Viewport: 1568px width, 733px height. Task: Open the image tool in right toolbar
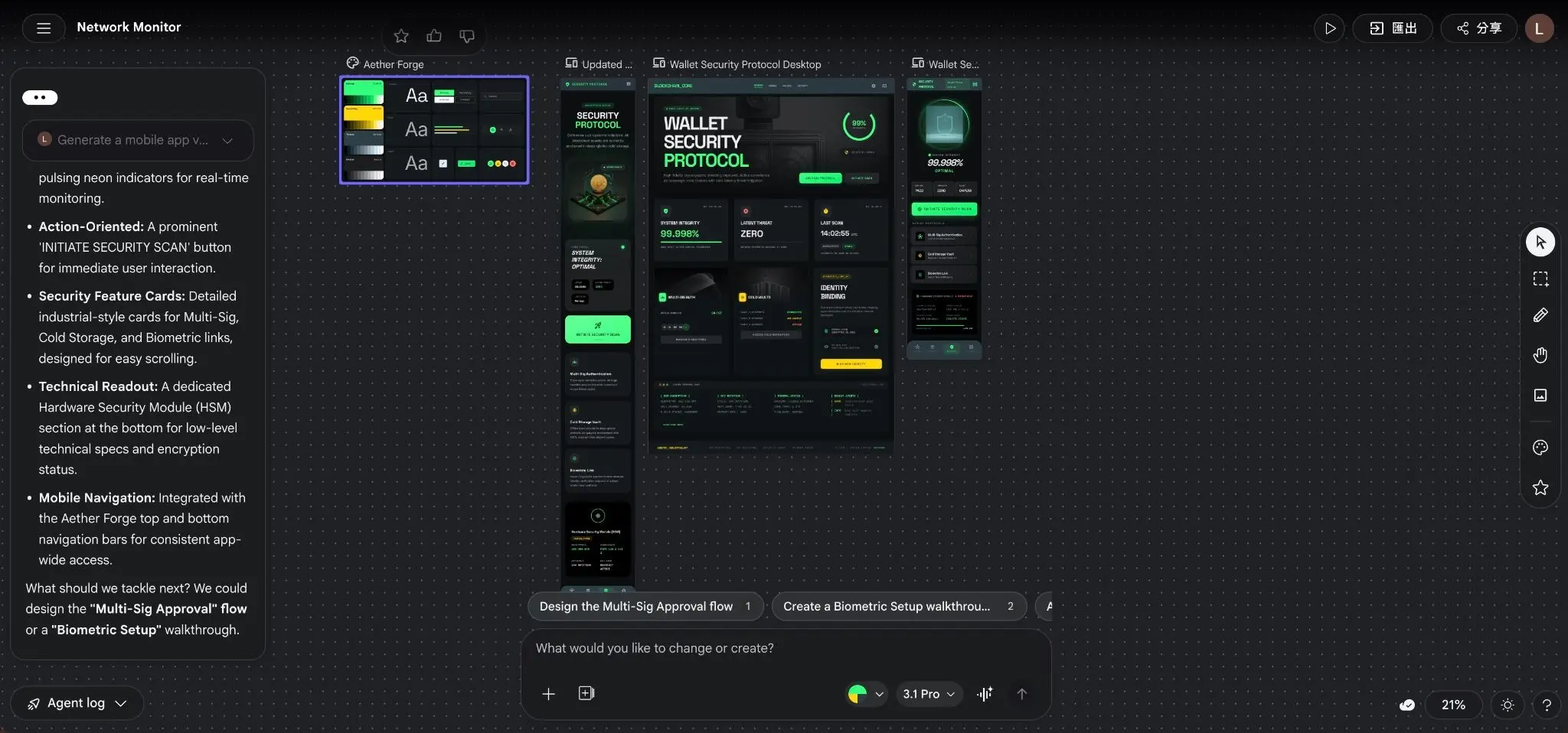click(x=1540, y=395)
